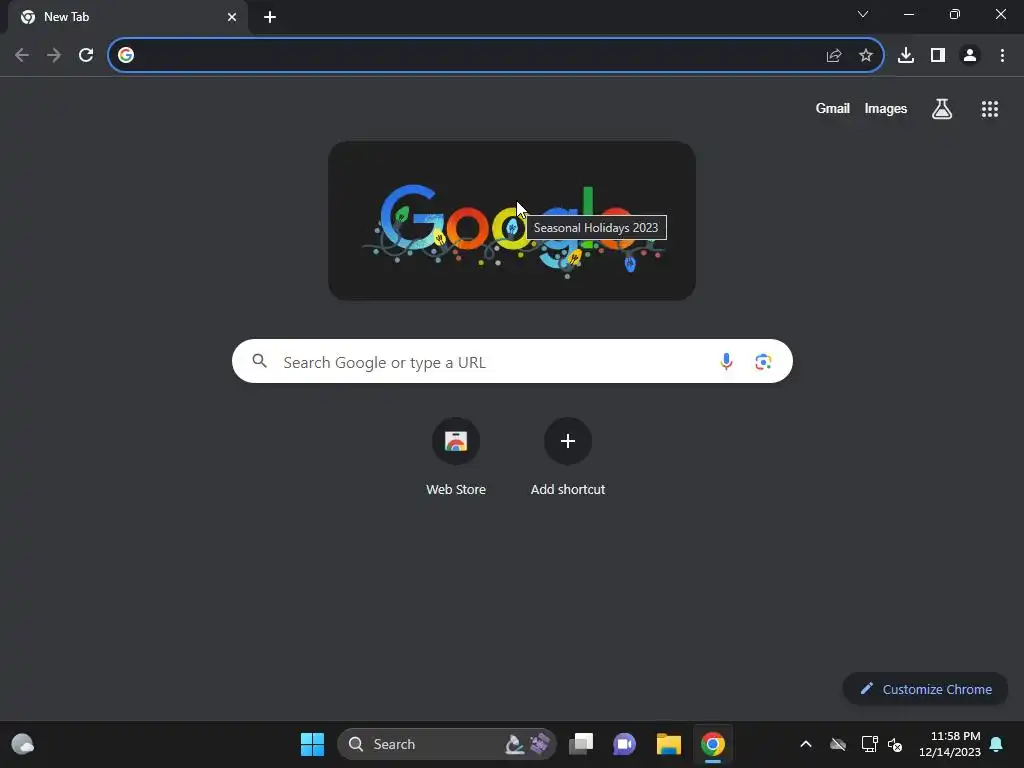Reload the page with the refresh icon
The height and width of the screenshot is (768, 1024).
pyautogui.click(x=86, y=56)
